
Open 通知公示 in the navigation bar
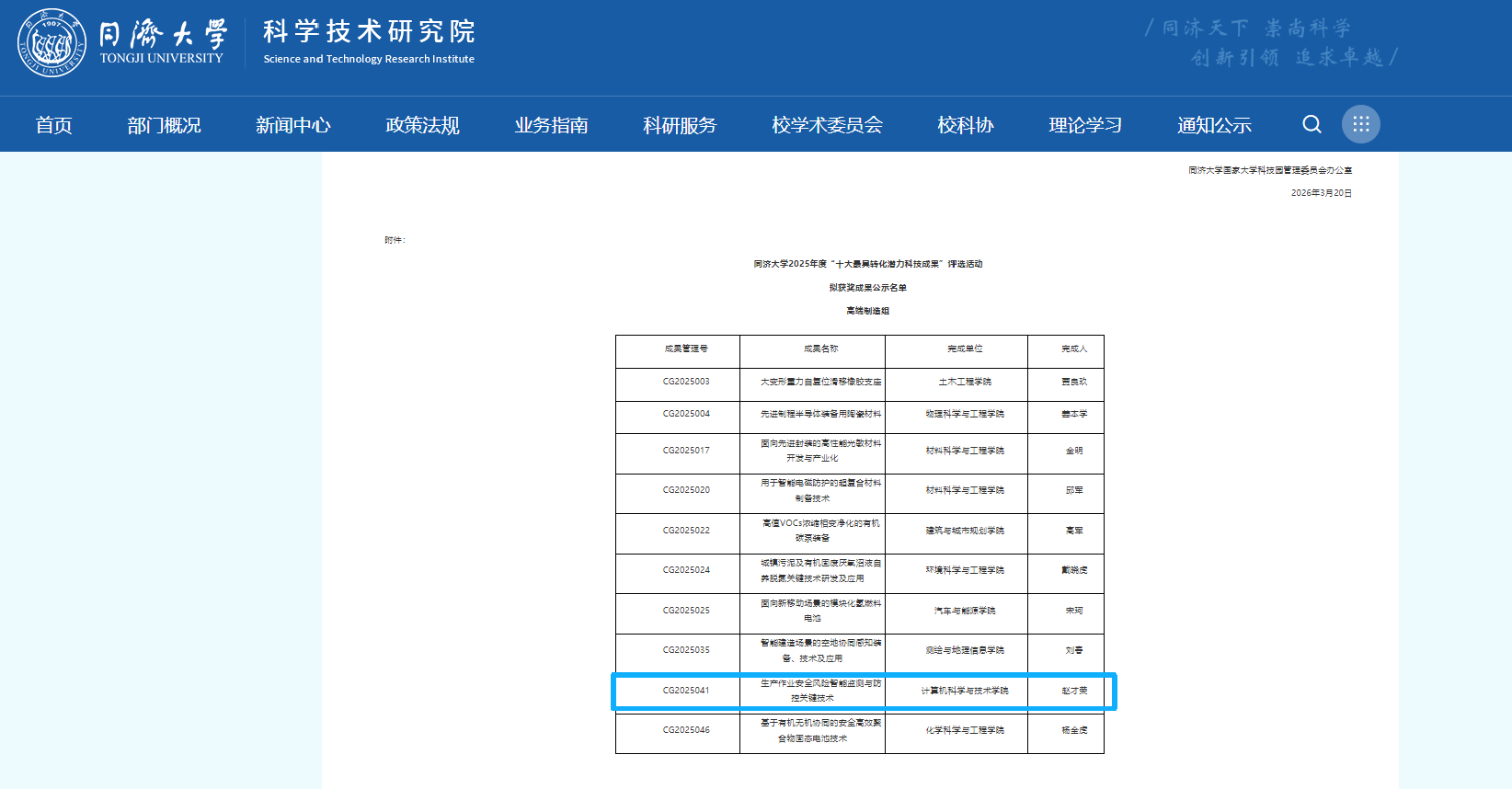pos(1214,125)
